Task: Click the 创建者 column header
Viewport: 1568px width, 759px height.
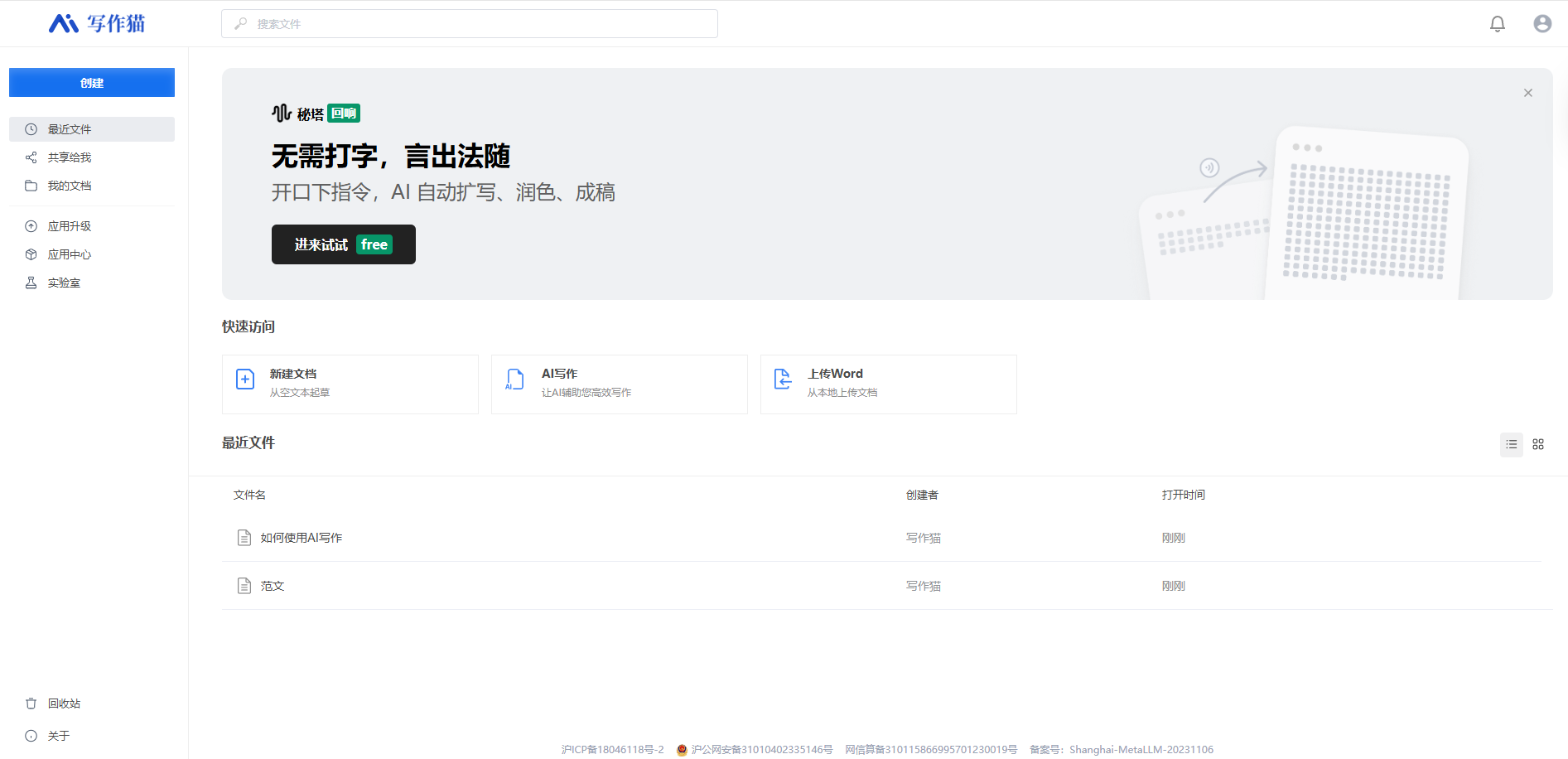Action: tap(922, 495)
